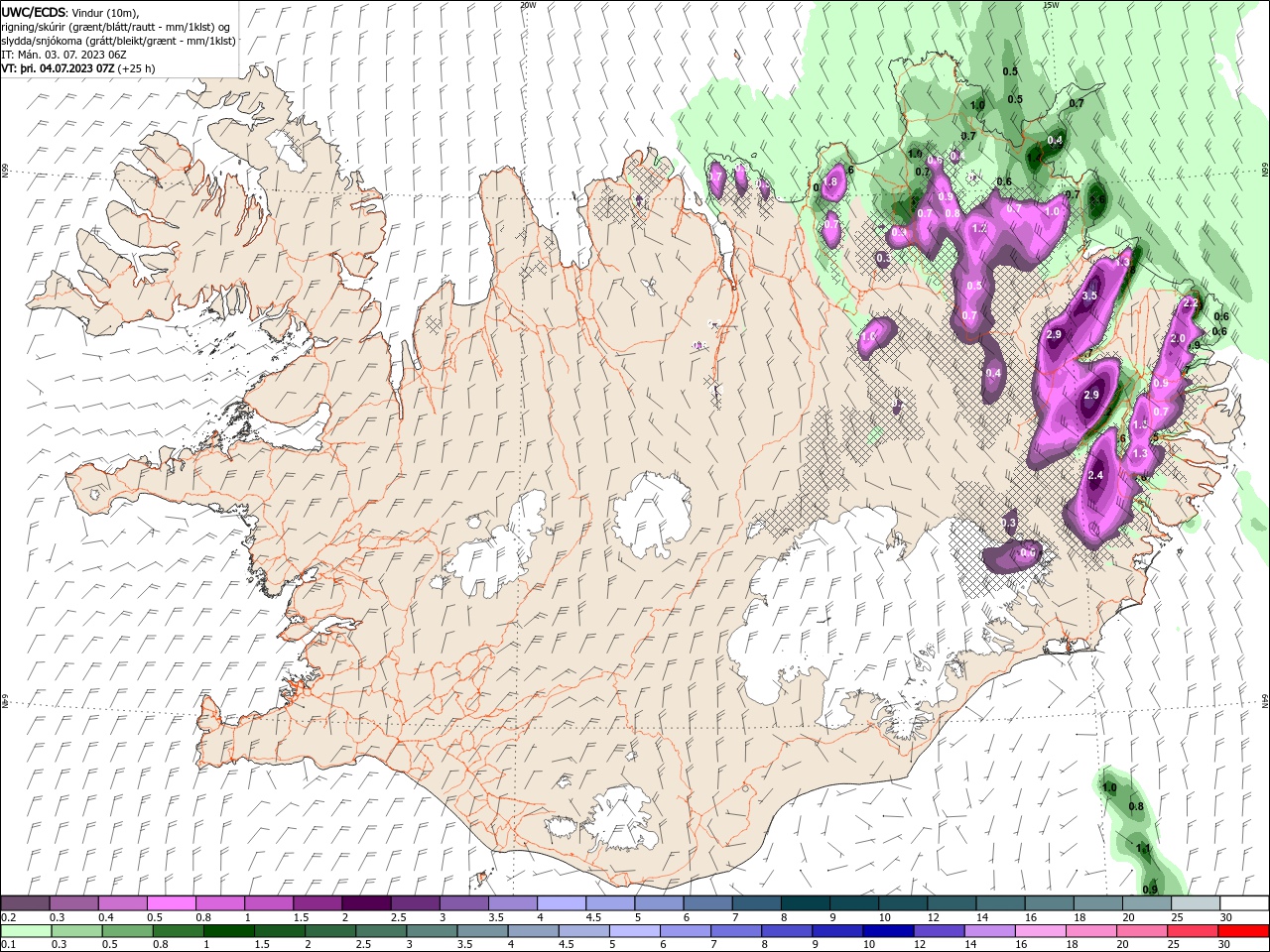Pick the light purple 14 rain legend swatch
This screenshot has height=952, width=1270.
pos(989,931)
